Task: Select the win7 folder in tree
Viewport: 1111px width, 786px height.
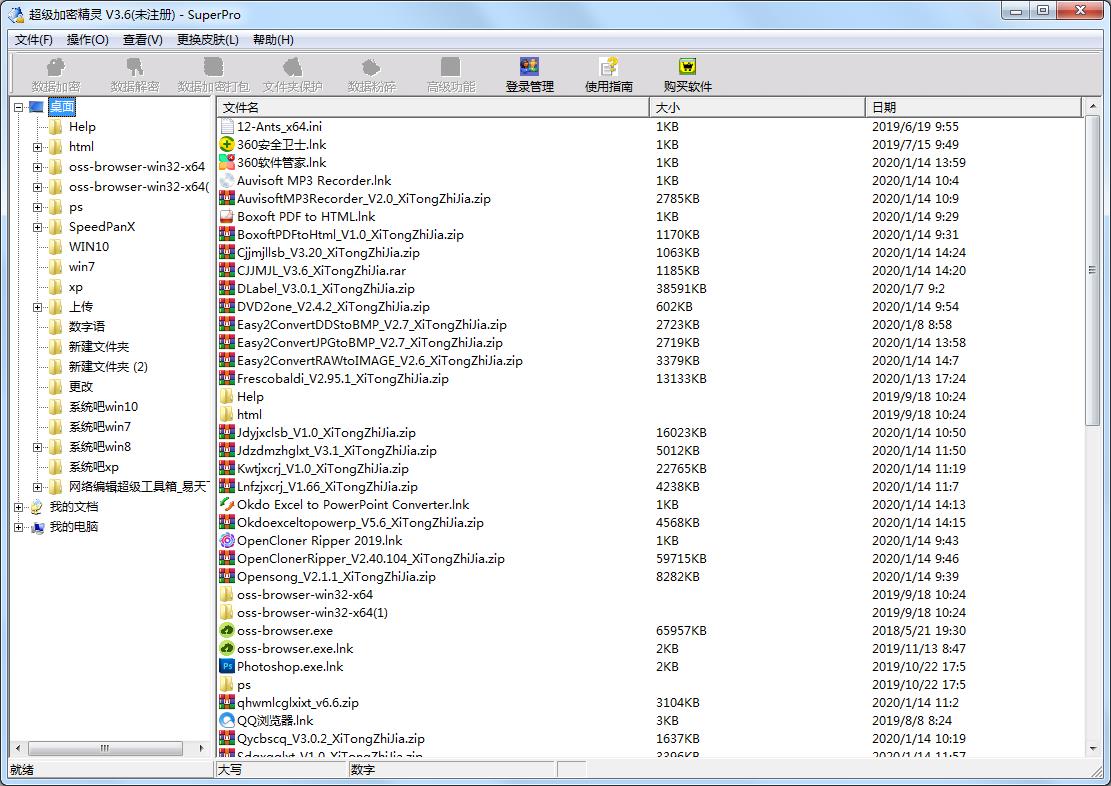Action: pyautogui.click(x=81, y=267)
